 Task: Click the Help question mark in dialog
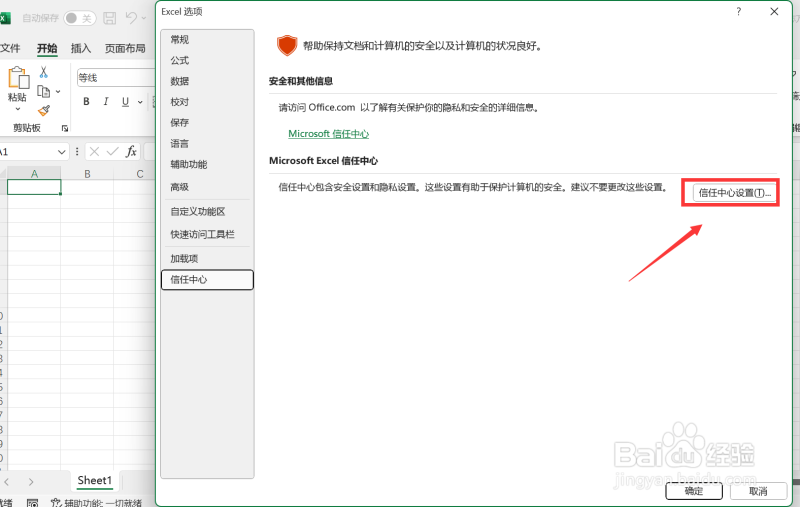(738, 12)
